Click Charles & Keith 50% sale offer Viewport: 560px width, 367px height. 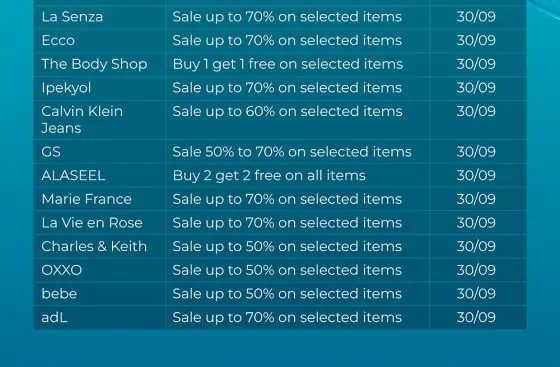point(287,246)
